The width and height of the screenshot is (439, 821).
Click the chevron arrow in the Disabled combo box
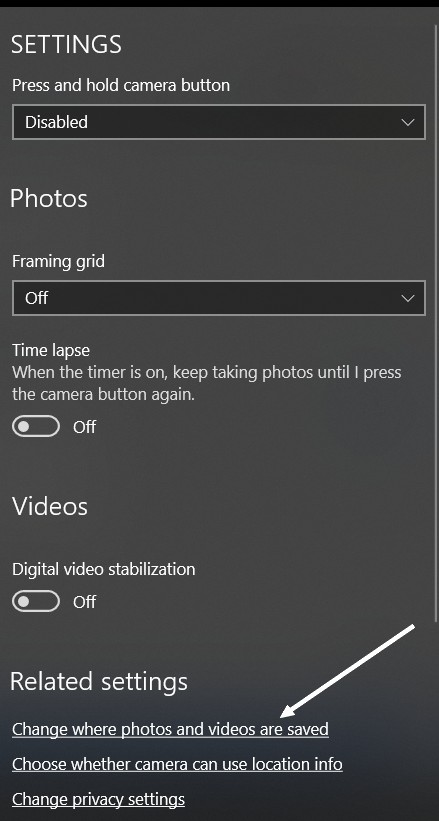tap(408, 122)
